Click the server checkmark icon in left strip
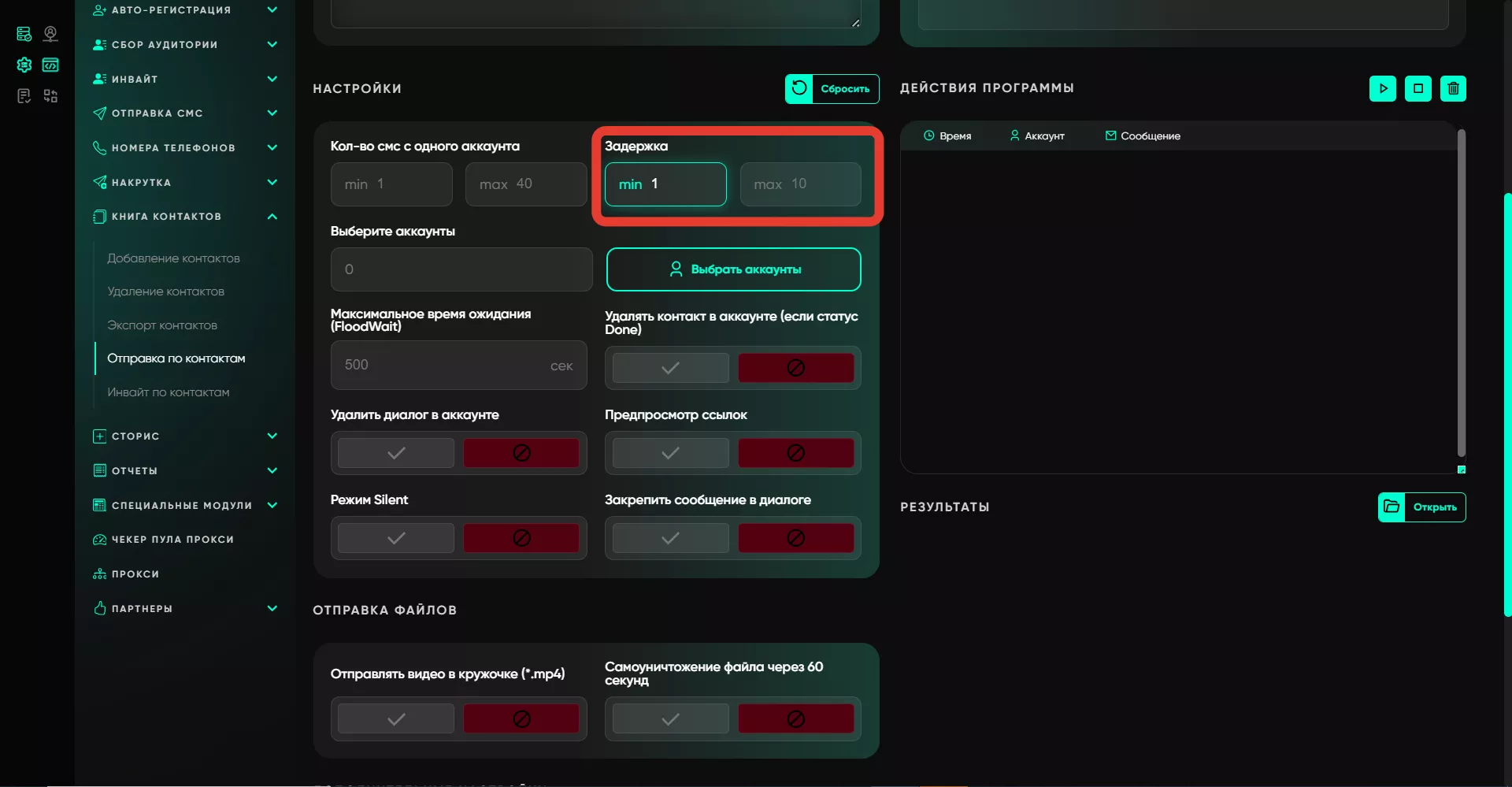 (x=24, y=34)
